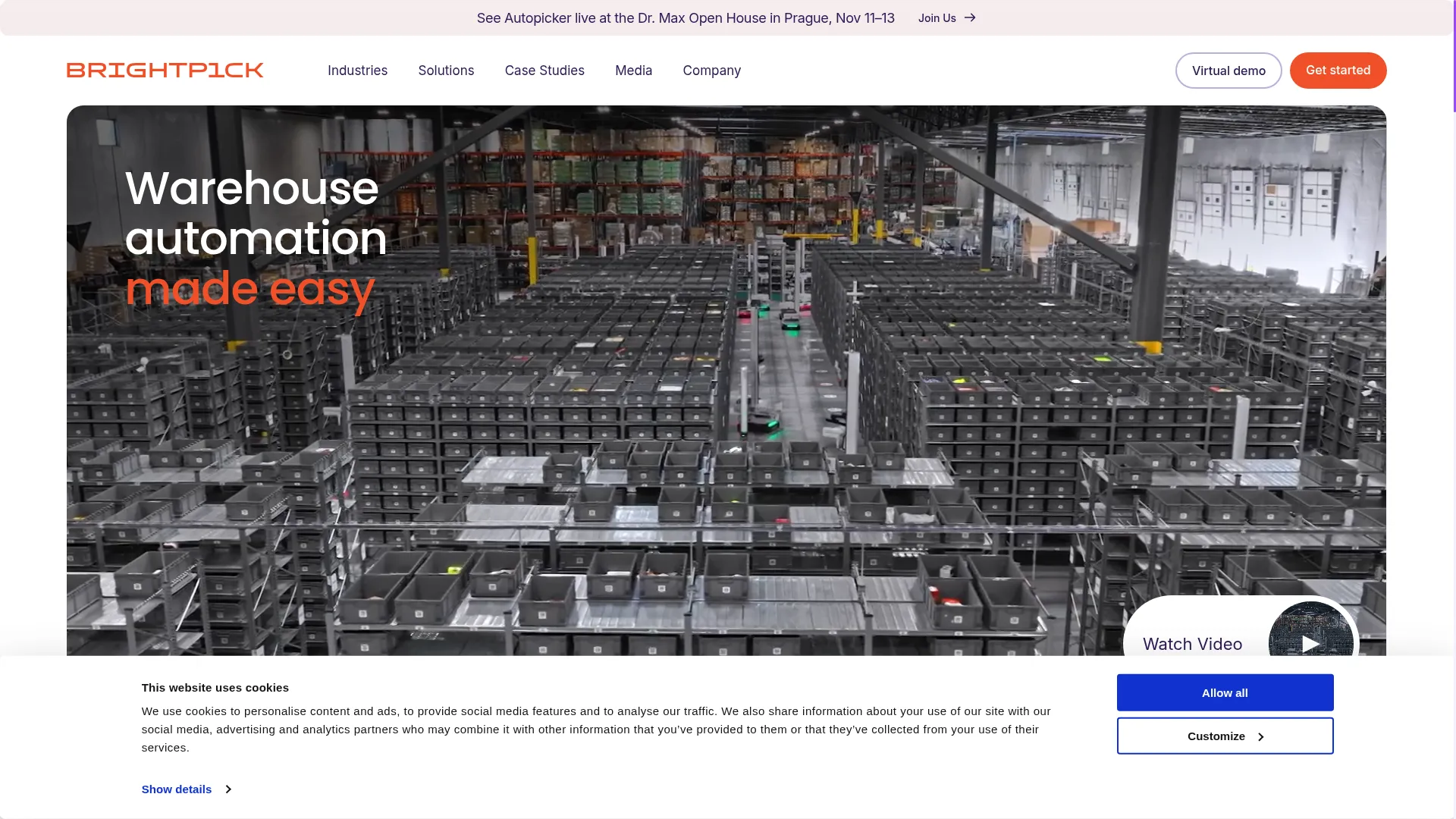Expand the Show details chevron
Screen dimensions: 1456x819
point(228,789)
